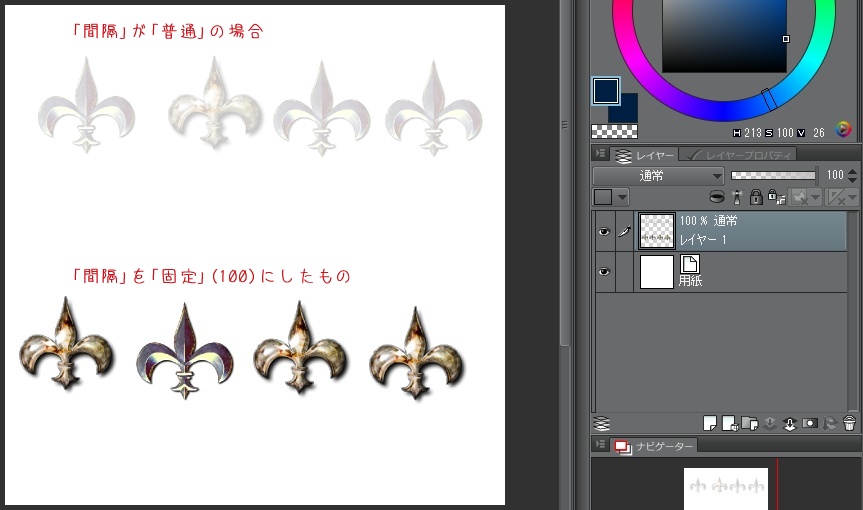The image size is (863, 510).
Task: Open the layer color palette dropdown arrow
Action: pyautogui.click(x=622, y=197)
